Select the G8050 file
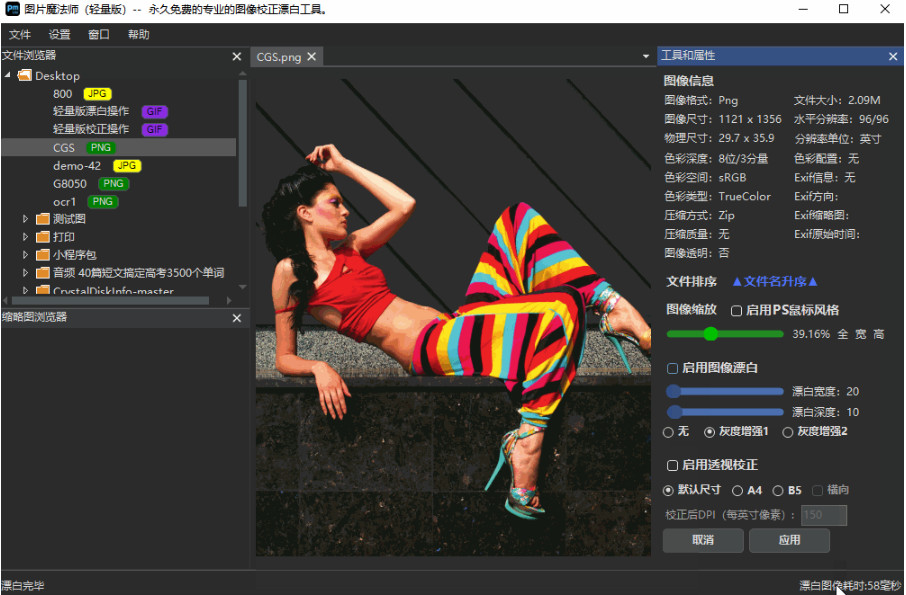 [x=70, y=184]
